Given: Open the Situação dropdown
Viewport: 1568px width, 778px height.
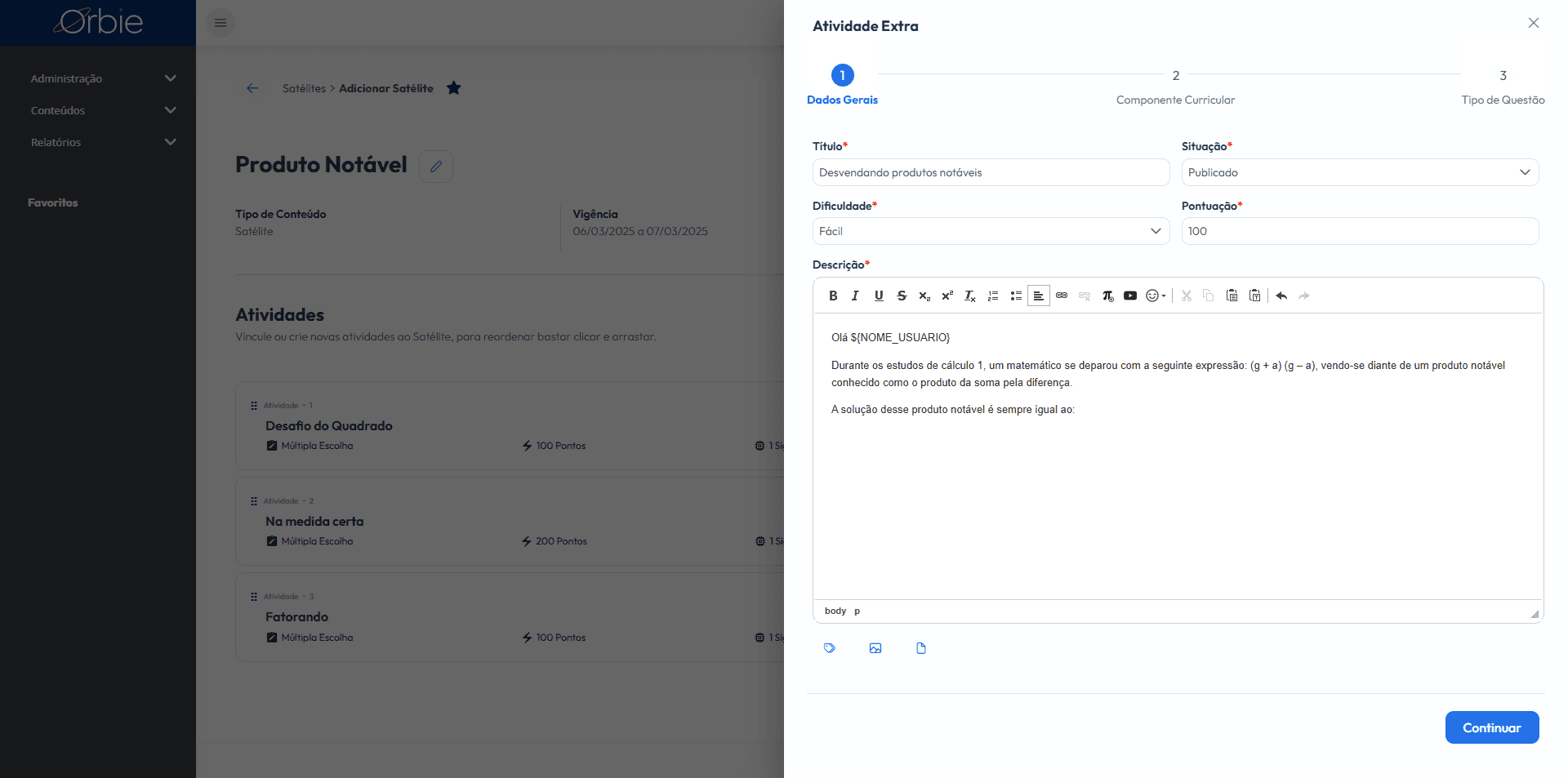Looking at the screenshot, I should pos(1360,172).
